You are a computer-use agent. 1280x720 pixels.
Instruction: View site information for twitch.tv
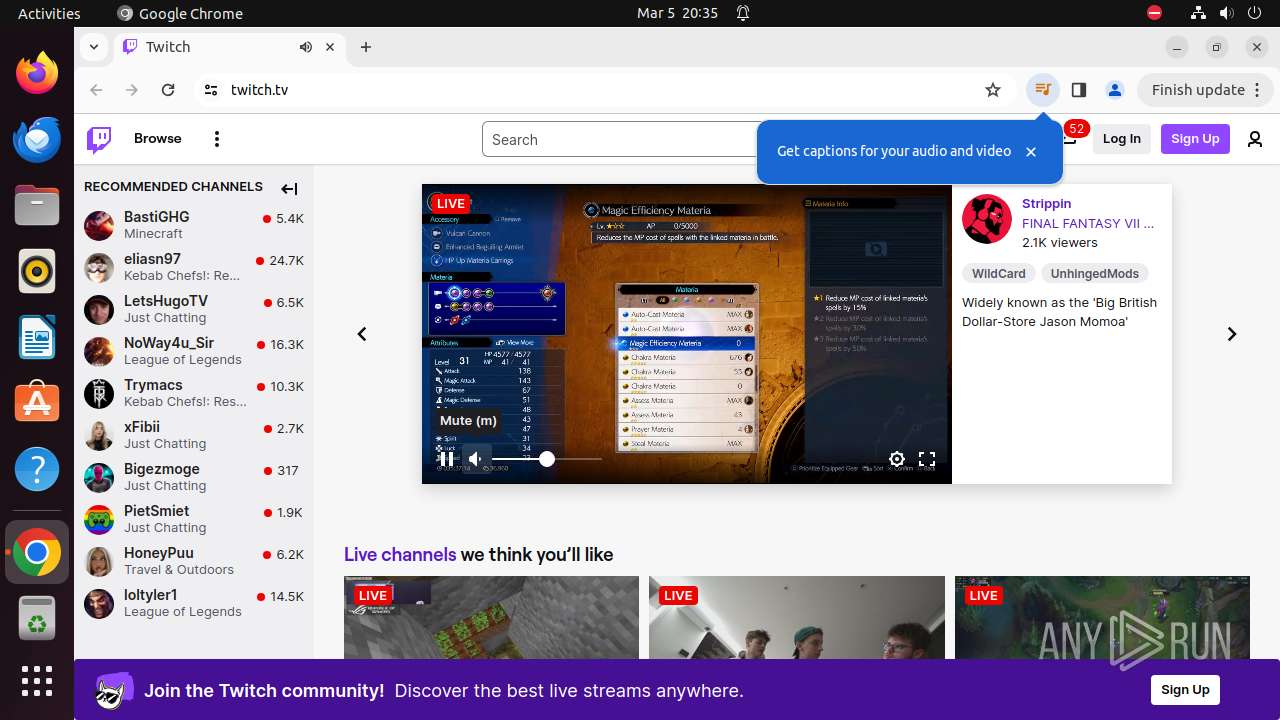click(210, 90)
